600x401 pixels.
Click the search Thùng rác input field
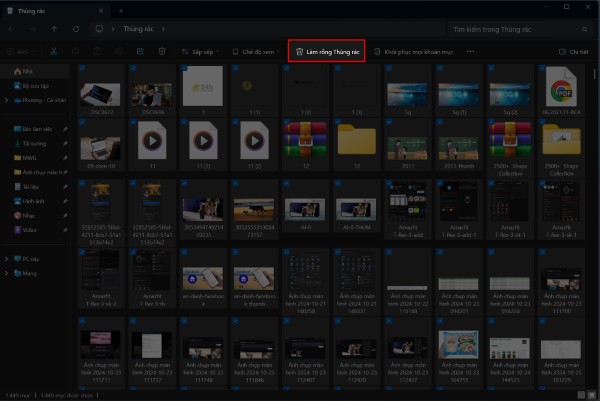[515, 30]
